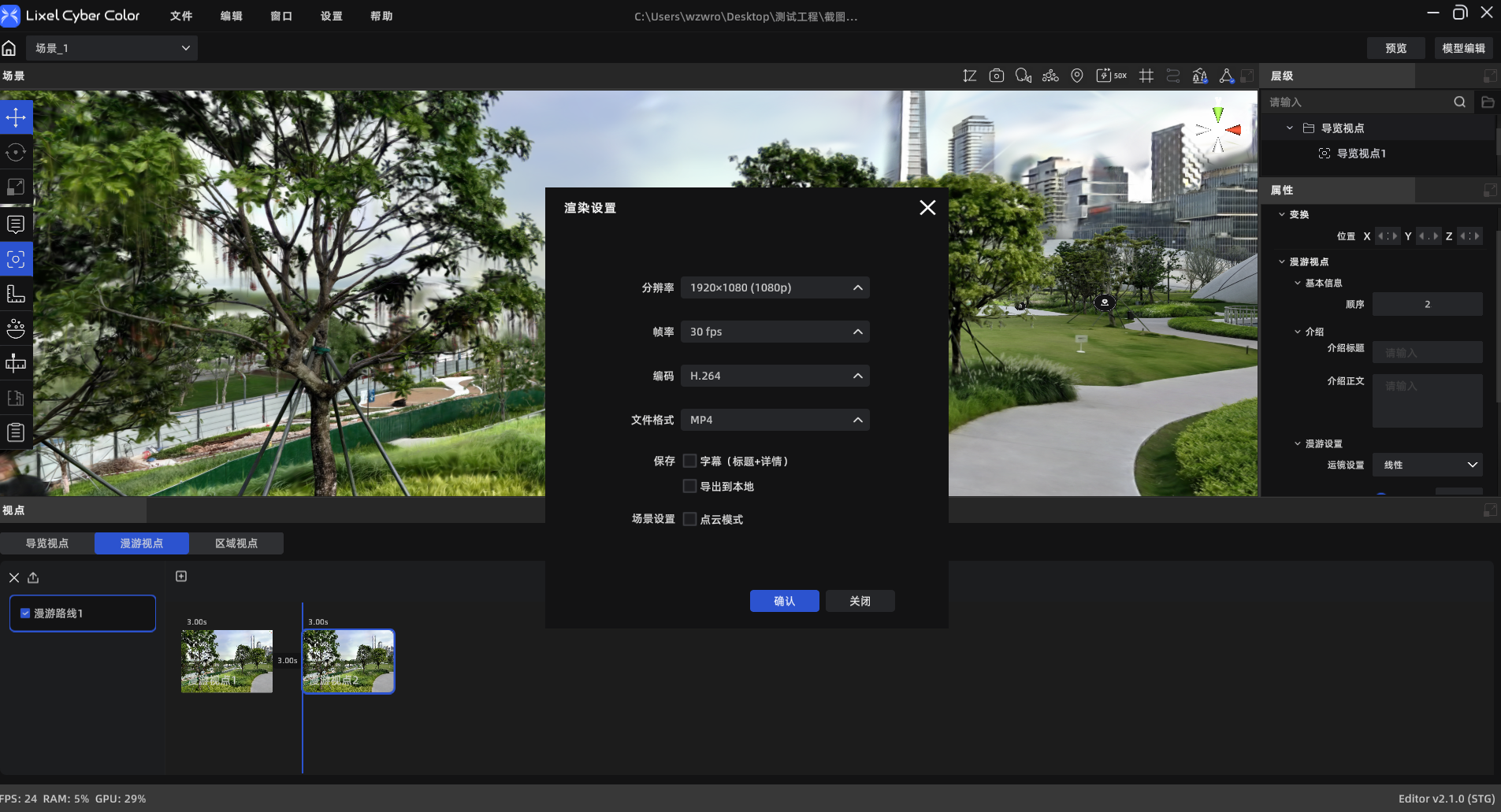Open the measurement ruler tool in left sidebar

(16, 294)
